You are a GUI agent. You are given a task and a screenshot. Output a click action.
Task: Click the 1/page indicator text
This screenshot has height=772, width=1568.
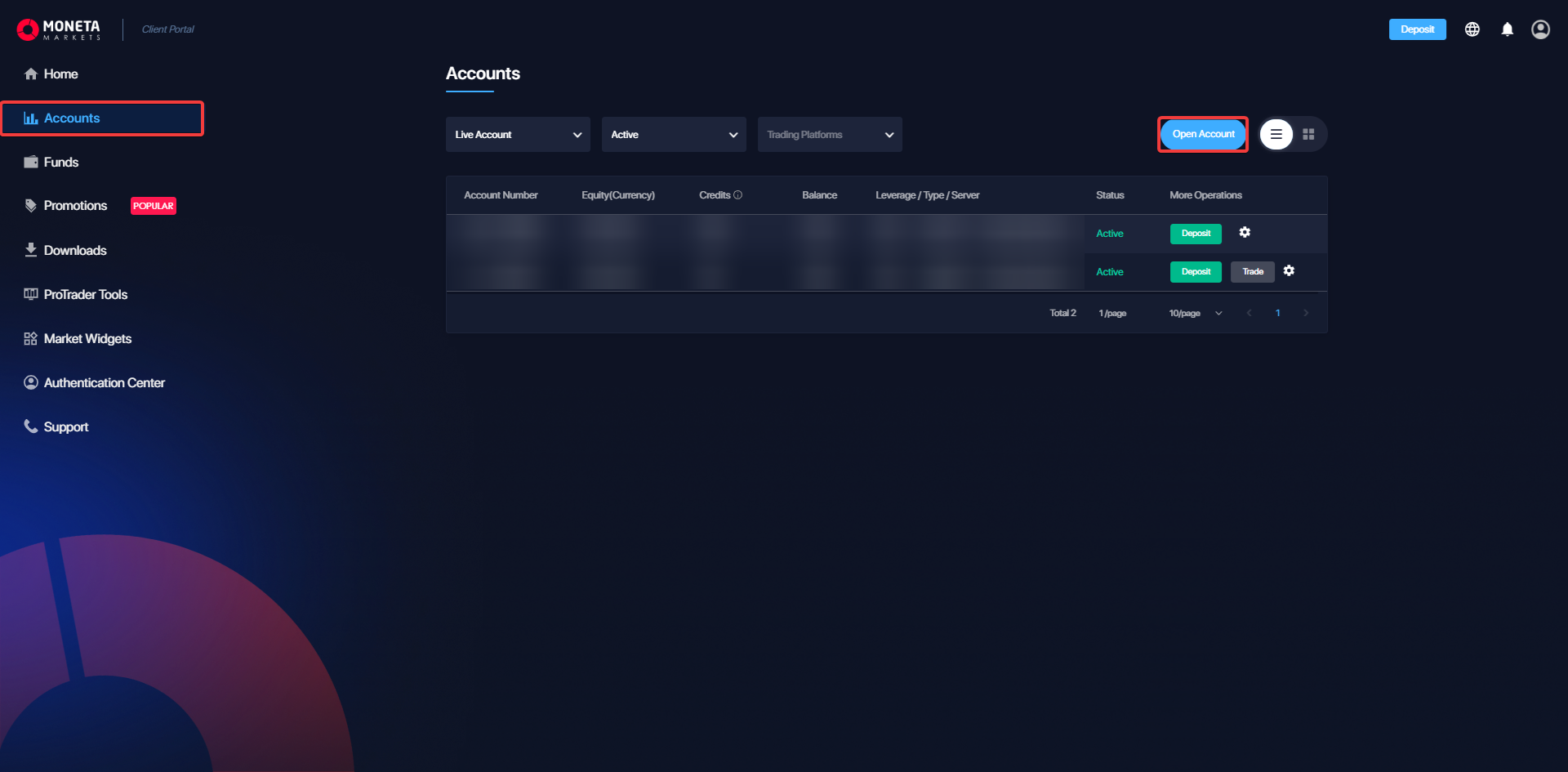pos(1112,314)
